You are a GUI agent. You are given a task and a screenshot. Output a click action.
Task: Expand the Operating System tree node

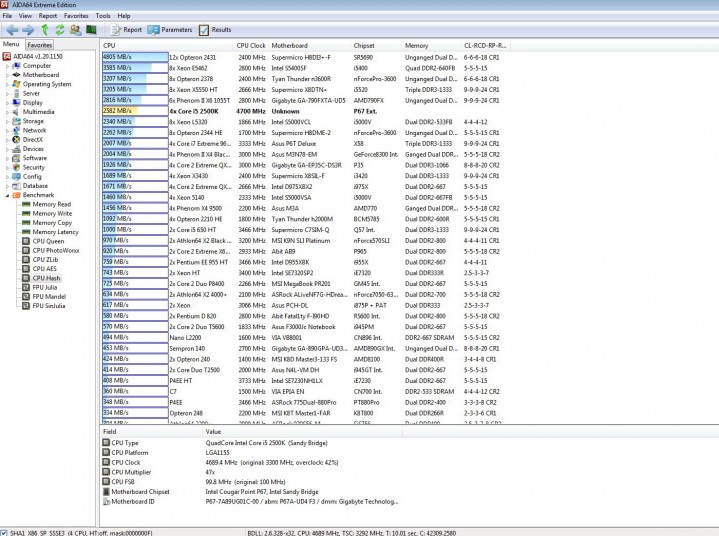[x=7, y=84]
